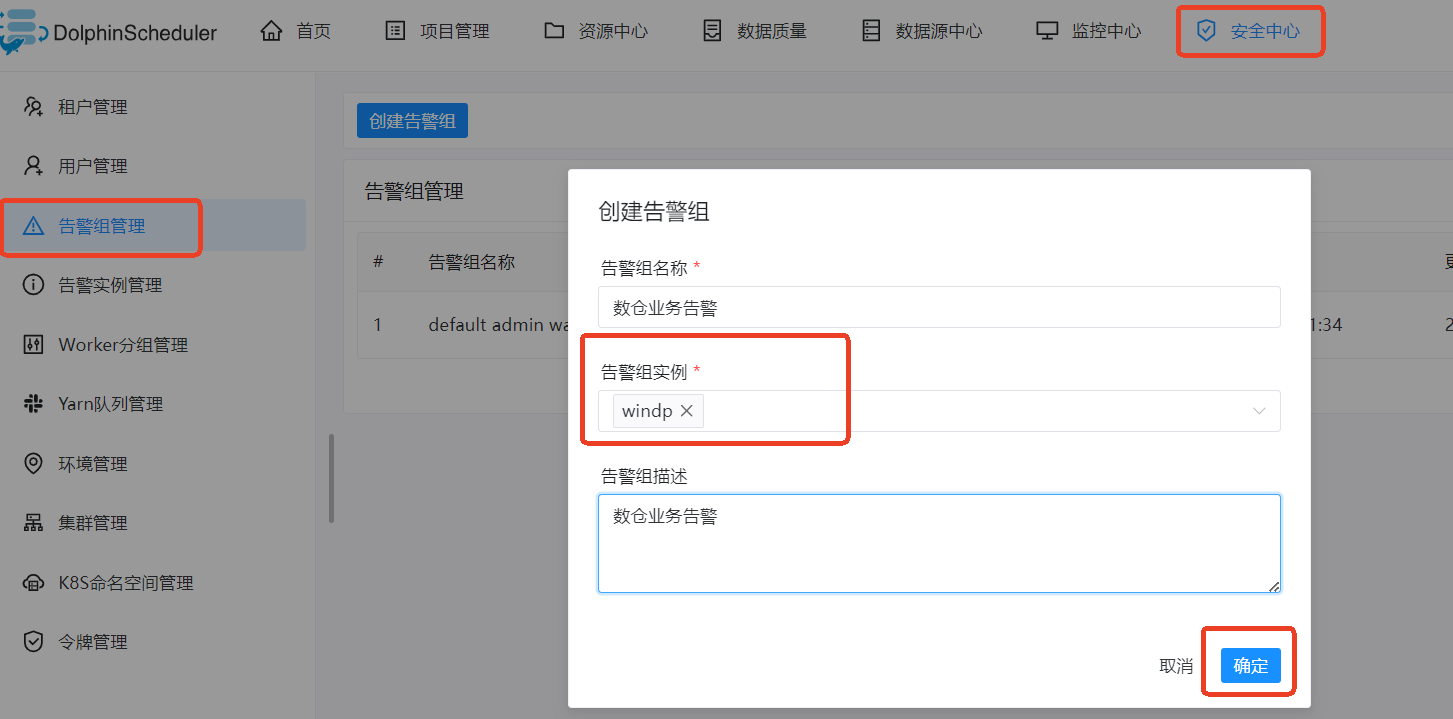
Task: Click the 监控中心 monitor icon
Action: tap(1047, 31)
